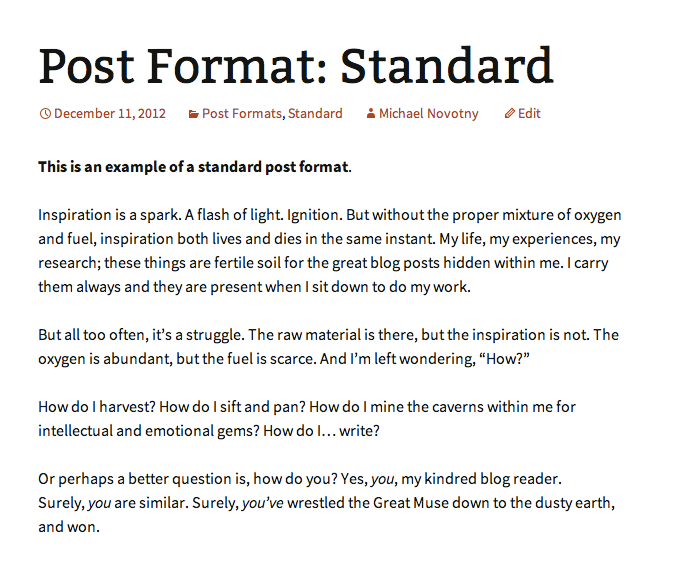Click the paragraph starting "Or perhaps a better question"
This screenshot has height=562, width=680.
tap(326, 503)
